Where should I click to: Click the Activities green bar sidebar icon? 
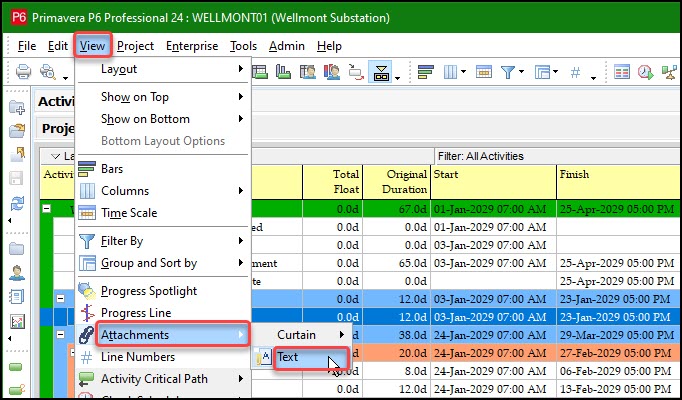(16, 367)
